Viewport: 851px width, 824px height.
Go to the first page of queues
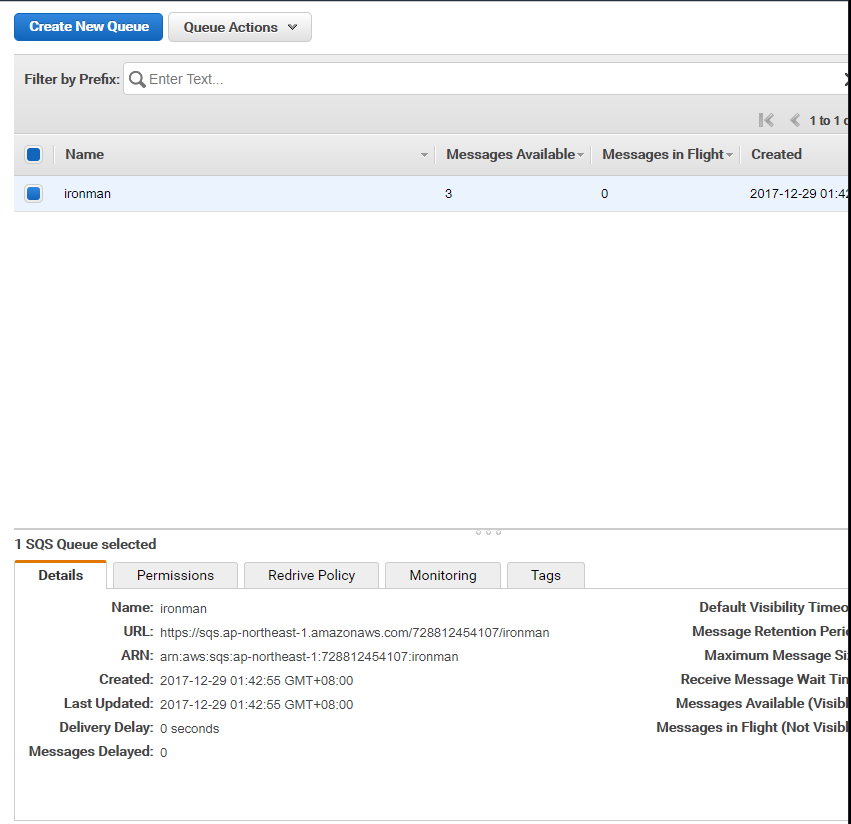[766, 120]
